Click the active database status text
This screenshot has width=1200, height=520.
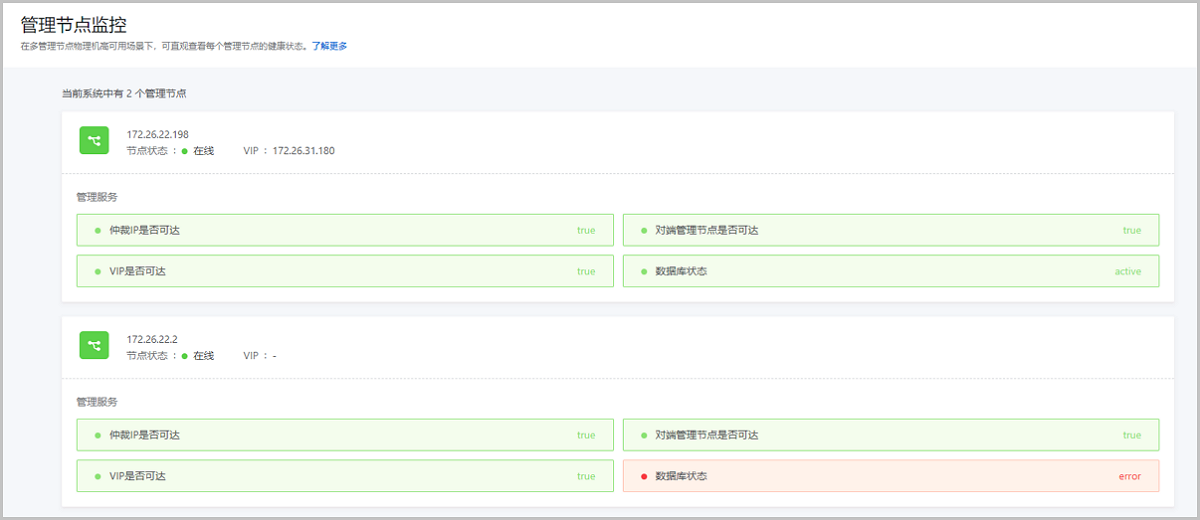1127,271
